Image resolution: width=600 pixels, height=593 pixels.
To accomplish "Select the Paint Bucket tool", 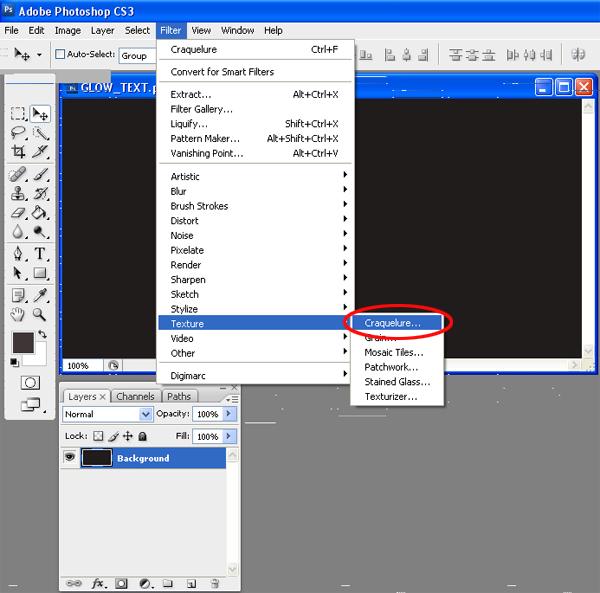I will click(x=40, y=212).
